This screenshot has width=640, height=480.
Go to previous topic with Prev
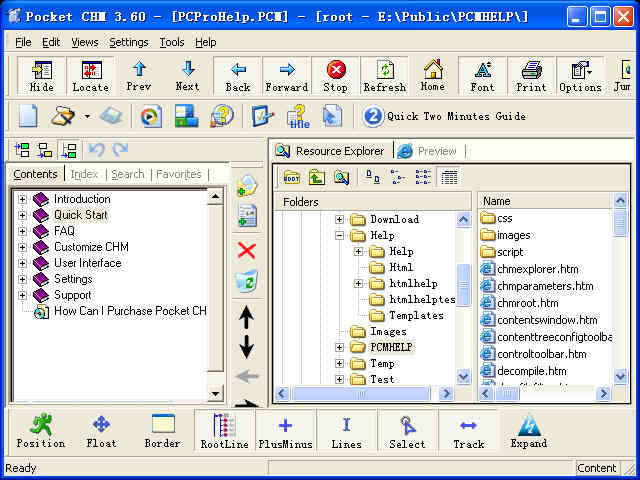coord(139,76)
